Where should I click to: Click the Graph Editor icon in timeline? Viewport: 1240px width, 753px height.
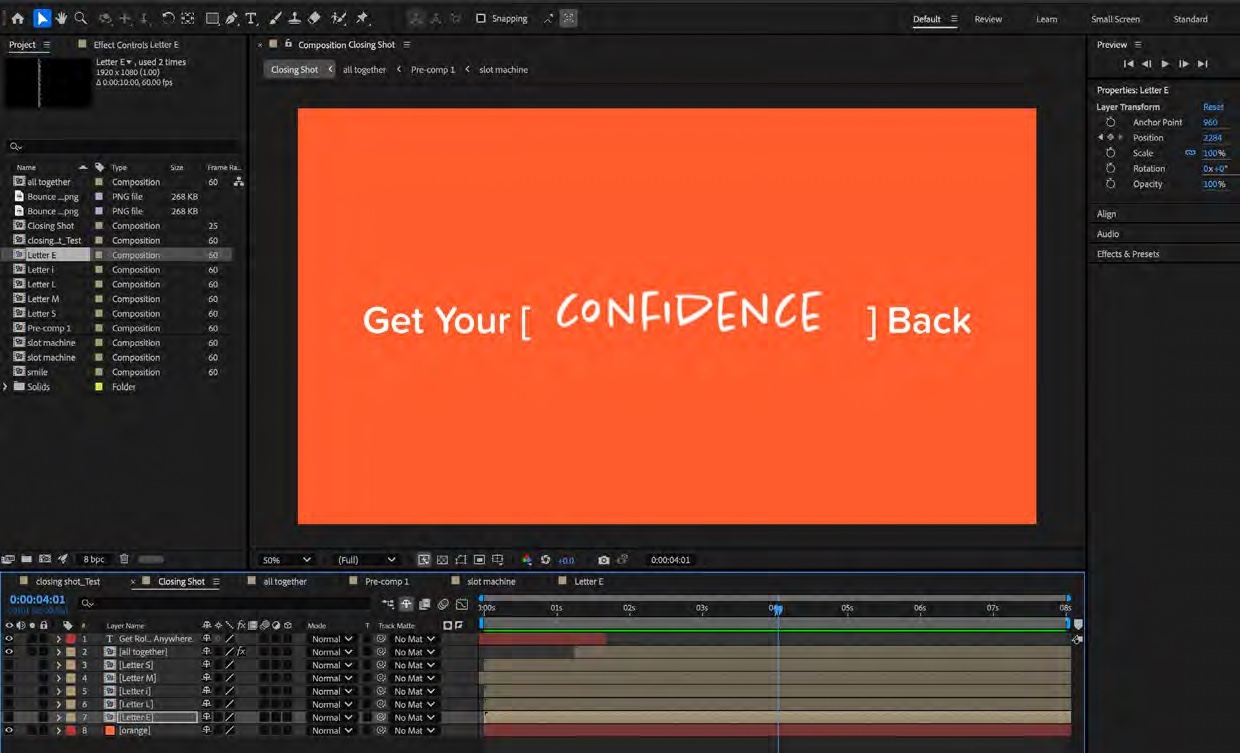coord(462,604)
